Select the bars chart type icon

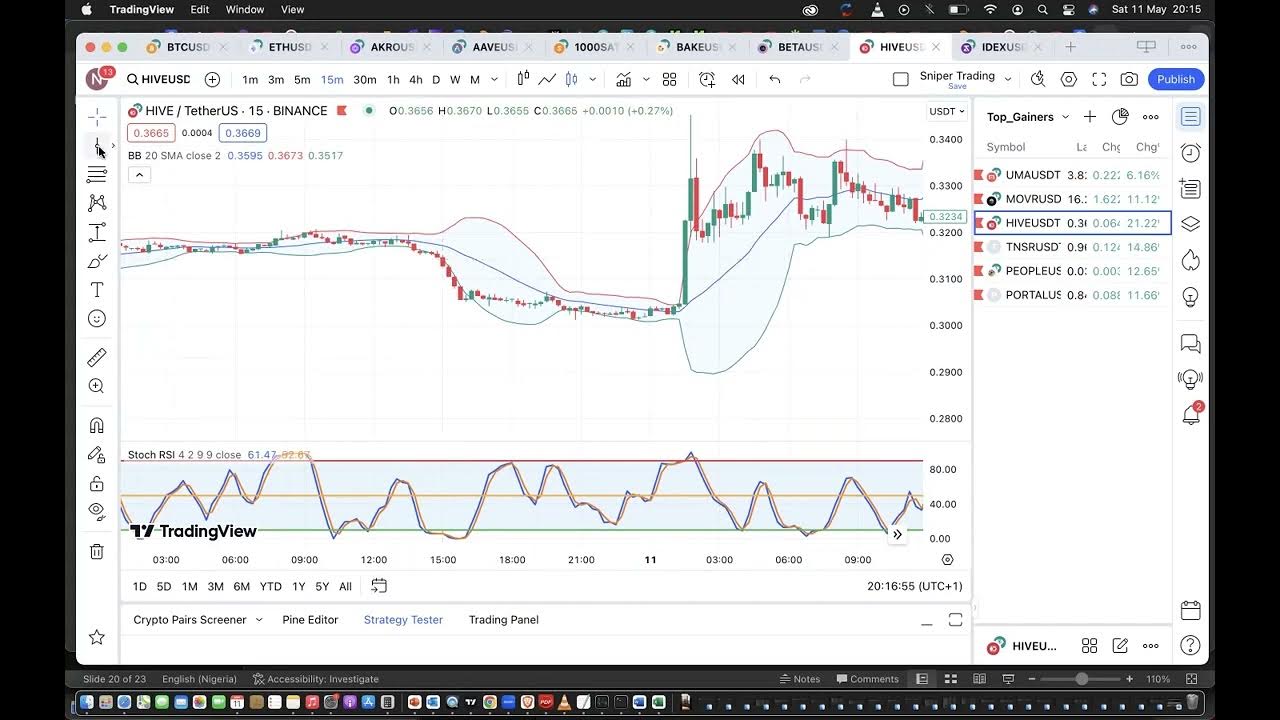pos(523,79)
